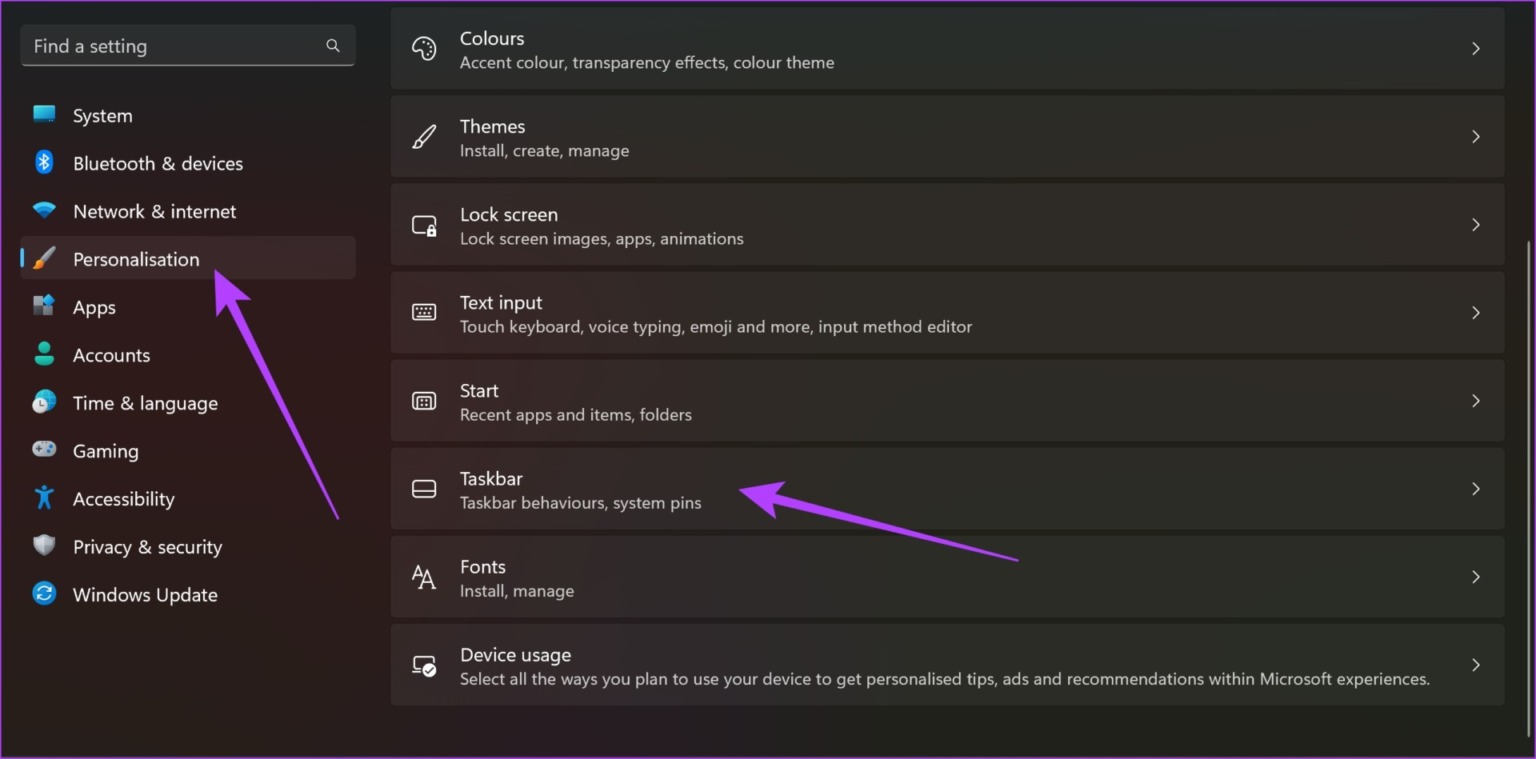
Task: Click the Text input keyboard icon
Action: [424, 313]
